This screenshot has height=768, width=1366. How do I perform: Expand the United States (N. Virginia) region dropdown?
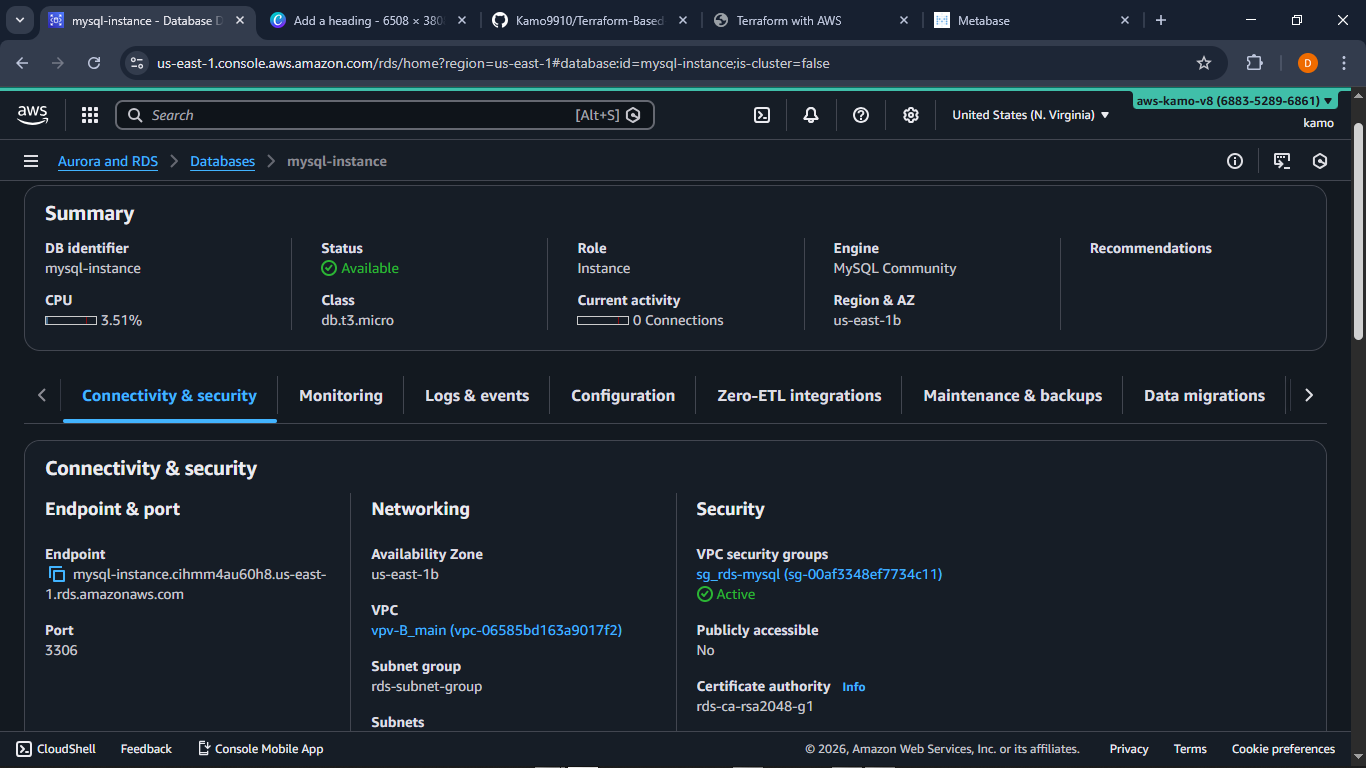coord(1030,115)
